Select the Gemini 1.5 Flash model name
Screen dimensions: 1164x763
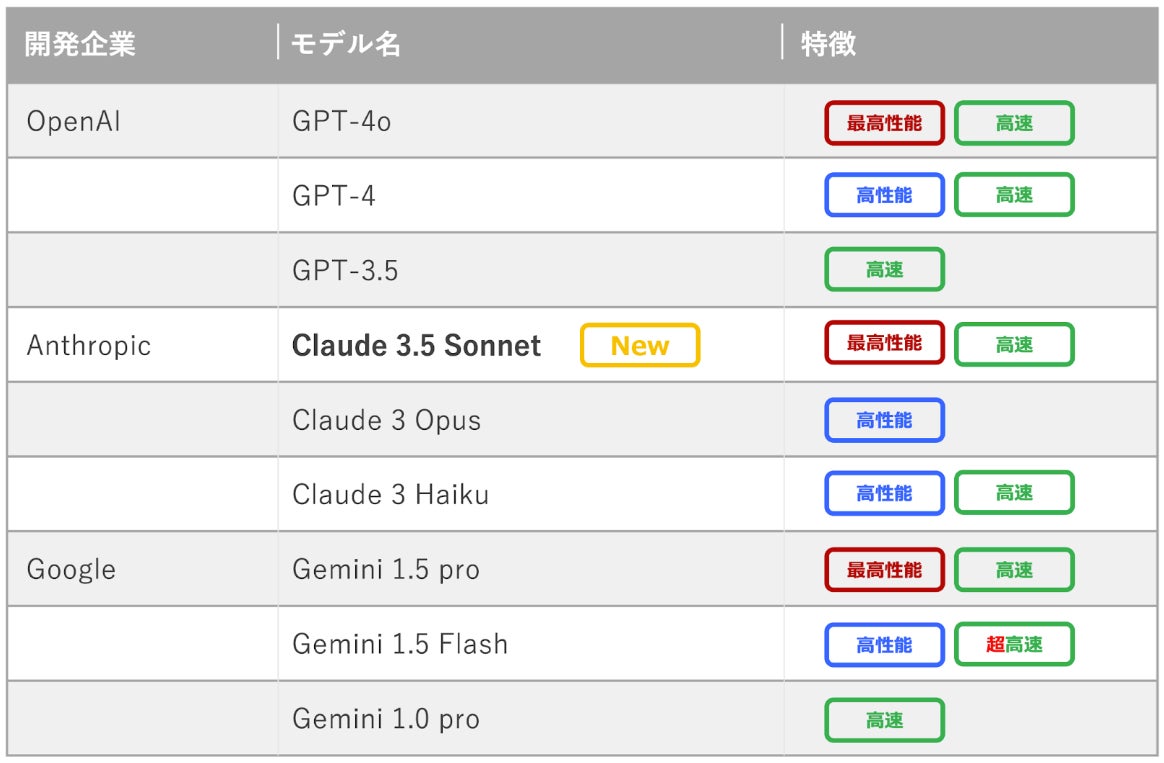tap(400, 644)
